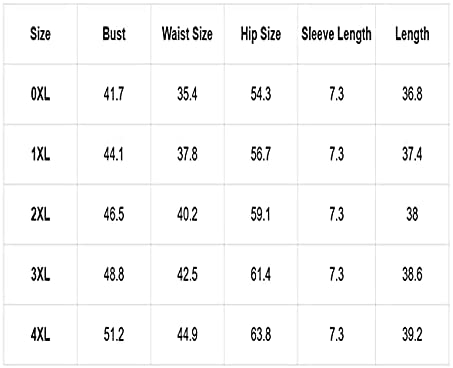This screenshot has height=368, width=453.
Task: Click the 4XL size row label
Action: click(x=40, y=335)
